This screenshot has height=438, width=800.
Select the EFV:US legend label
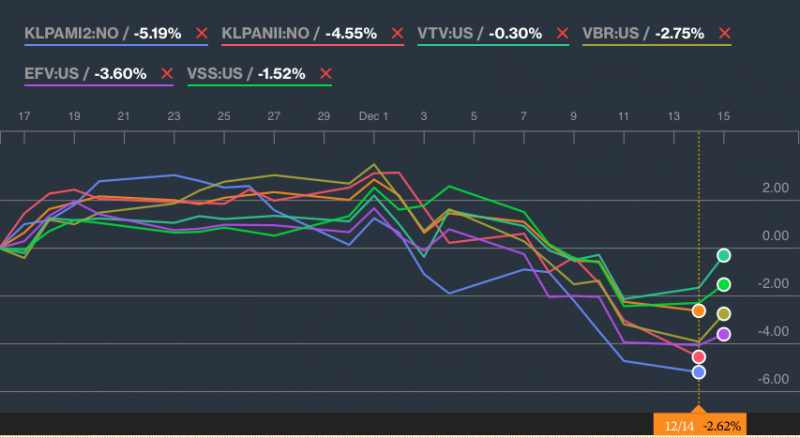click(52, 74)
